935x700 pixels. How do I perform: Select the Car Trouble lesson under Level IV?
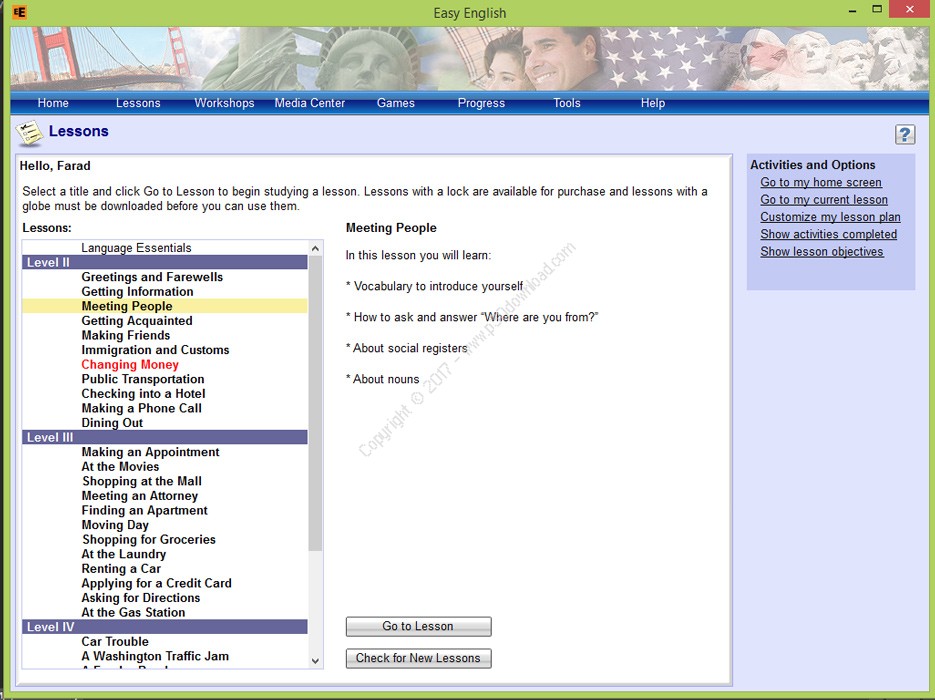(115, 641)
